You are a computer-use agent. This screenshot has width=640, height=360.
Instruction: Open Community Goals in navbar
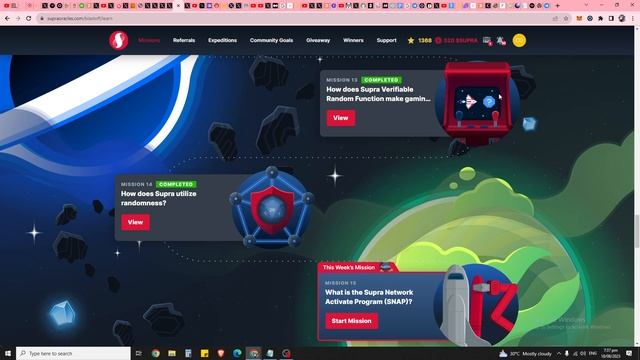(271, 40)
